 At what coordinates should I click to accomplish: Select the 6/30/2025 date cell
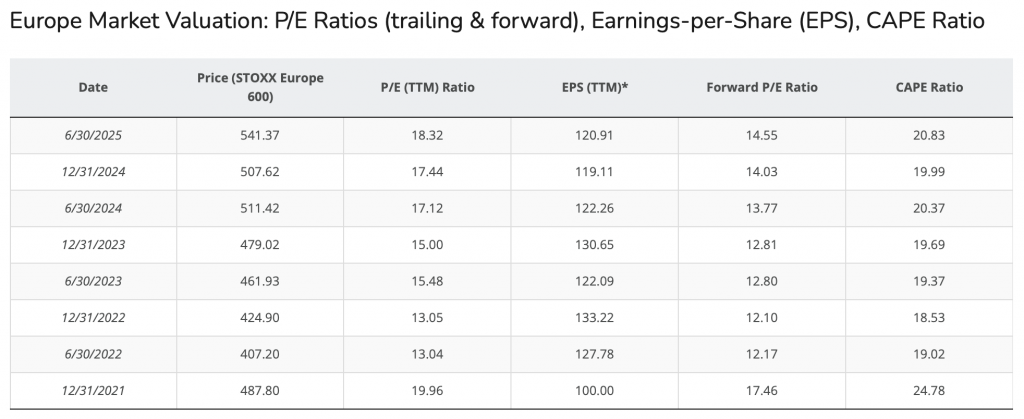(x=93, y=135)
